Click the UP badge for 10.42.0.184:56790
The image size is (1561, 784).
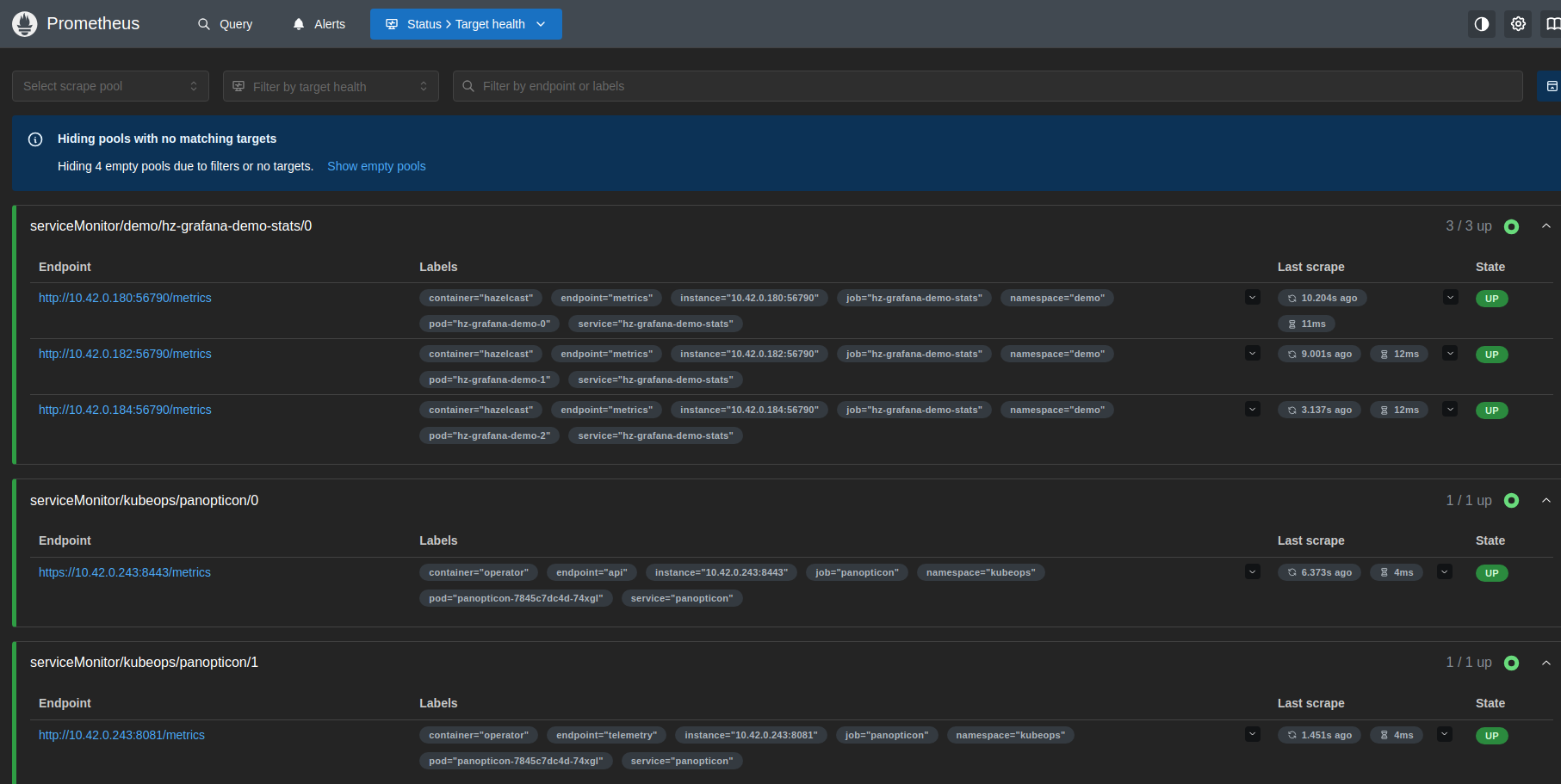1492,411
